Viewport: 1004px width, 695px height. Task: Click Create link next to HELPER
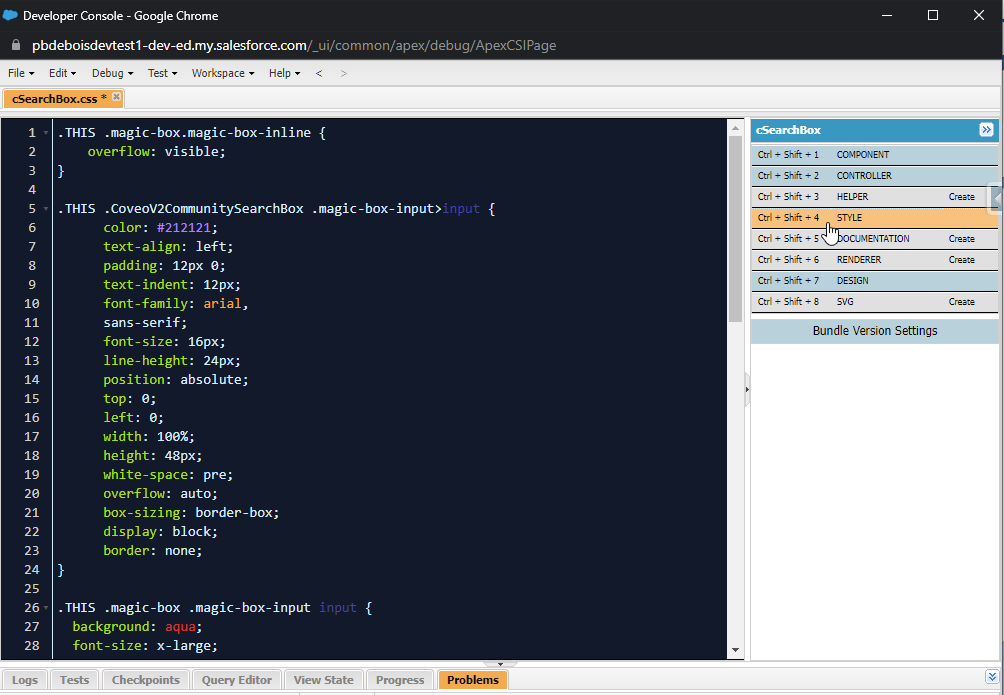tap(961, 197)
